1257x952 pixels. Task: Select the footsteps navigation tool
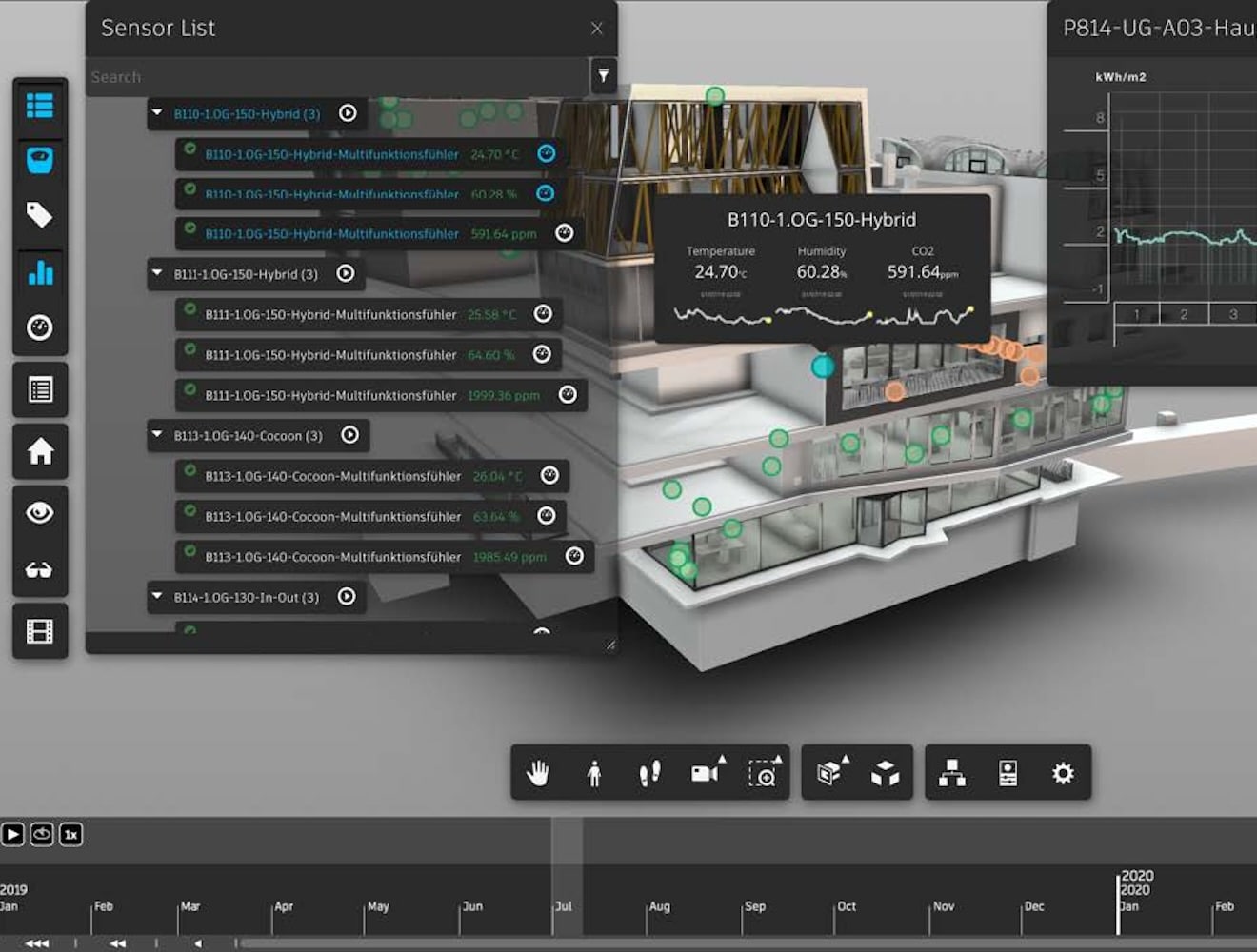pos(649,773)
